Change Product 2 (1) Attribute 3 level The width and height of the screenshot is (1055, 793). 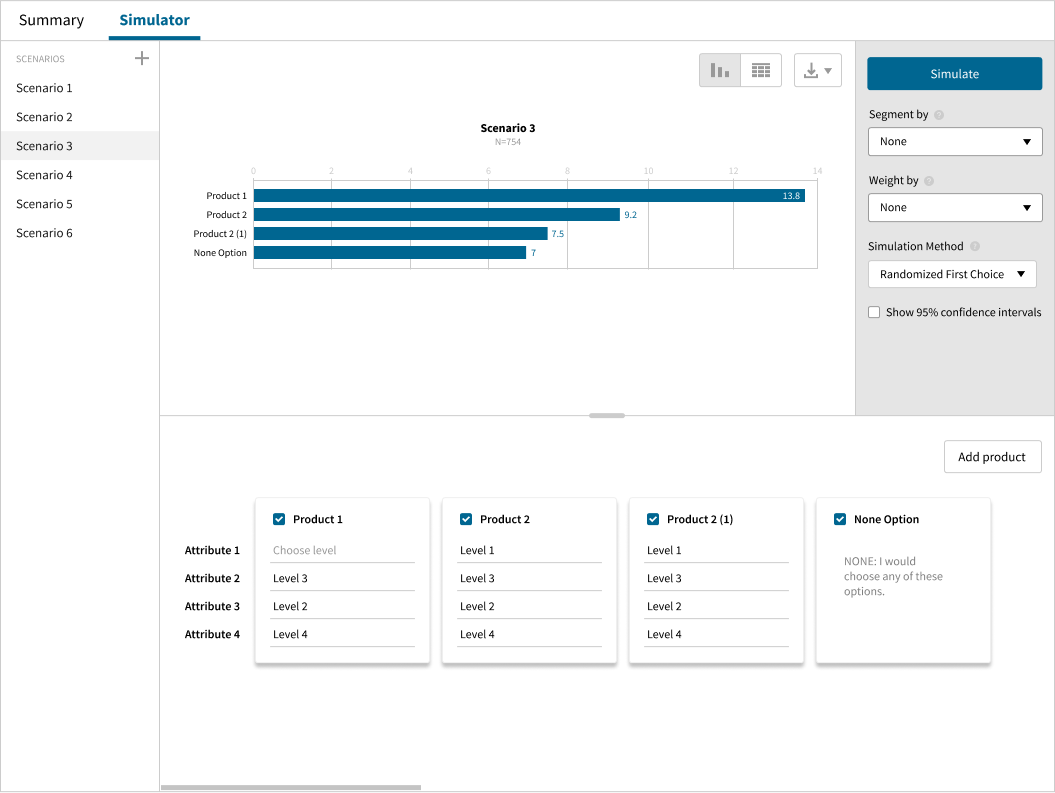point(717,607)
